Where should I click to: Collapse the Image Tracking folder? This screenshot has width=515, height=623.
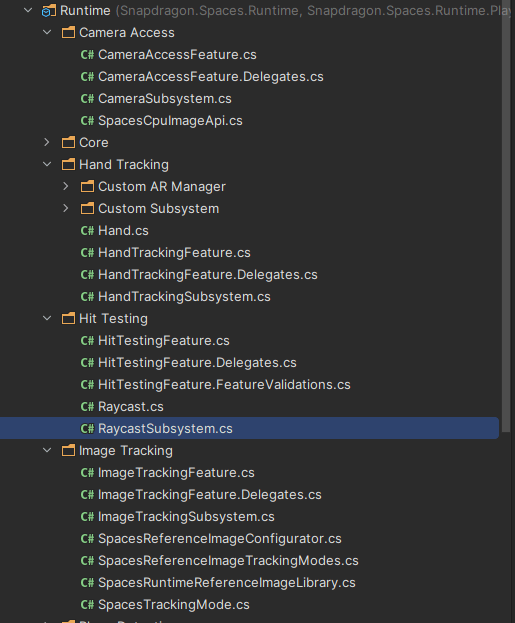point(47,450)
